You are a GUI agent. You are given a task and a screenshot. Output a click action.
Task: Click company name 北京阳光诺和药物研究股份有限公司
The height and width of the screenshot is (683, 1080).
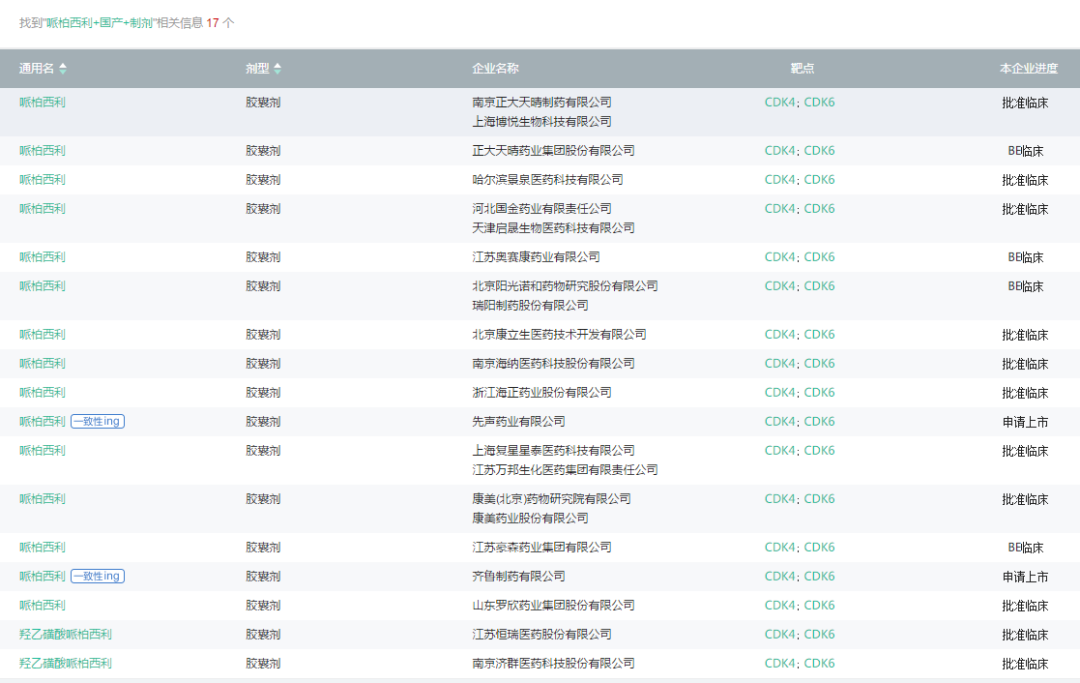[565, 286]
